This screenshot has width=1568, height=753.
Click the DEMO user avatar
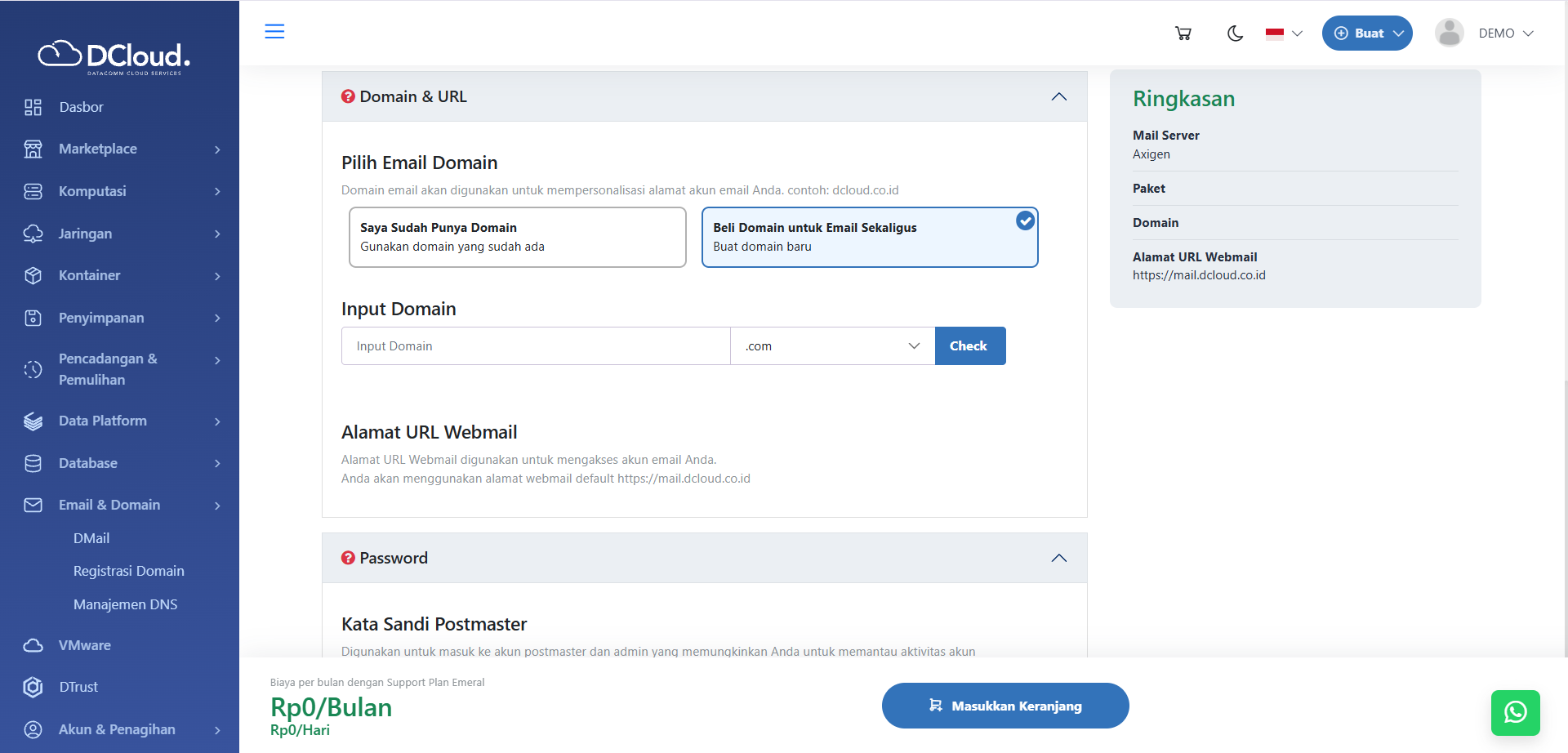tap(1449, 33)
